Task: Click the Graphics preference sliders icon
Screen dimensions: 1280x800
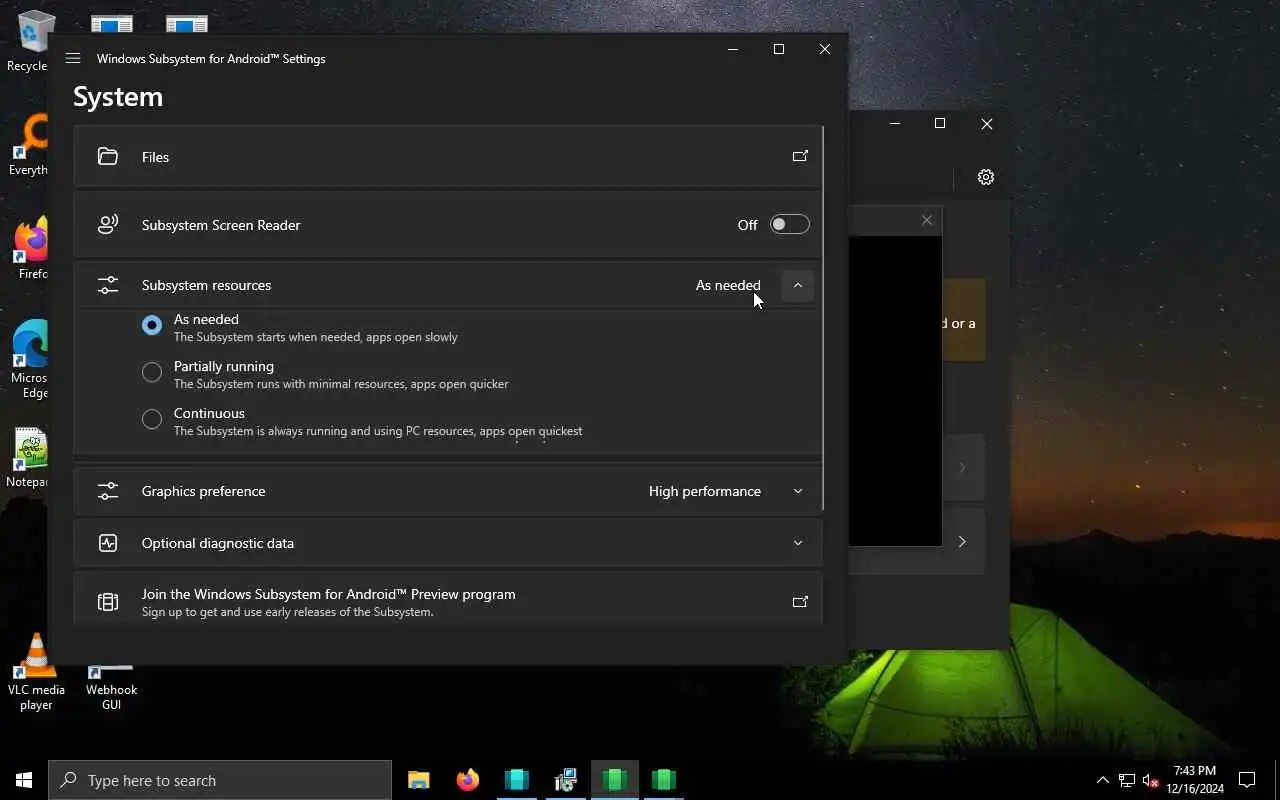Action: coord(108,491)
